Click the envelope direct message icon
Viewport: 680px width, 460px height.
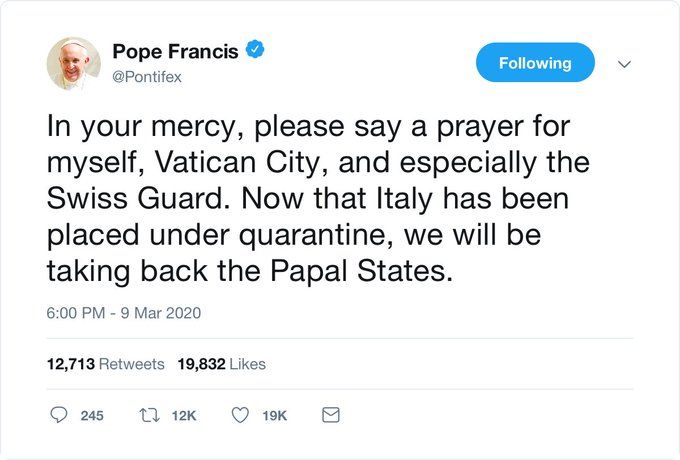pos(331,415)
